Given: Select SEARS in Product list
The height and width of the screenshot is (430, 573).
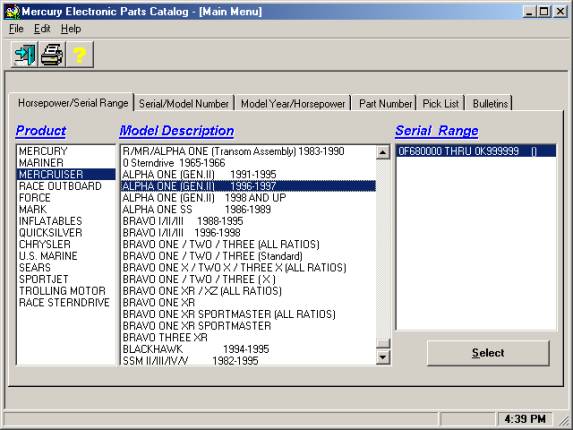Looking at the screenshot, I should (x=66, y=268).
